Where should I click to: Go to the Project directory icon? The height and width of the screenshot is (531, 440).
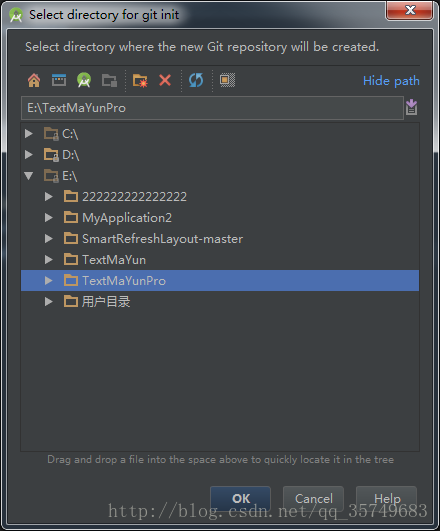point(84,80)
